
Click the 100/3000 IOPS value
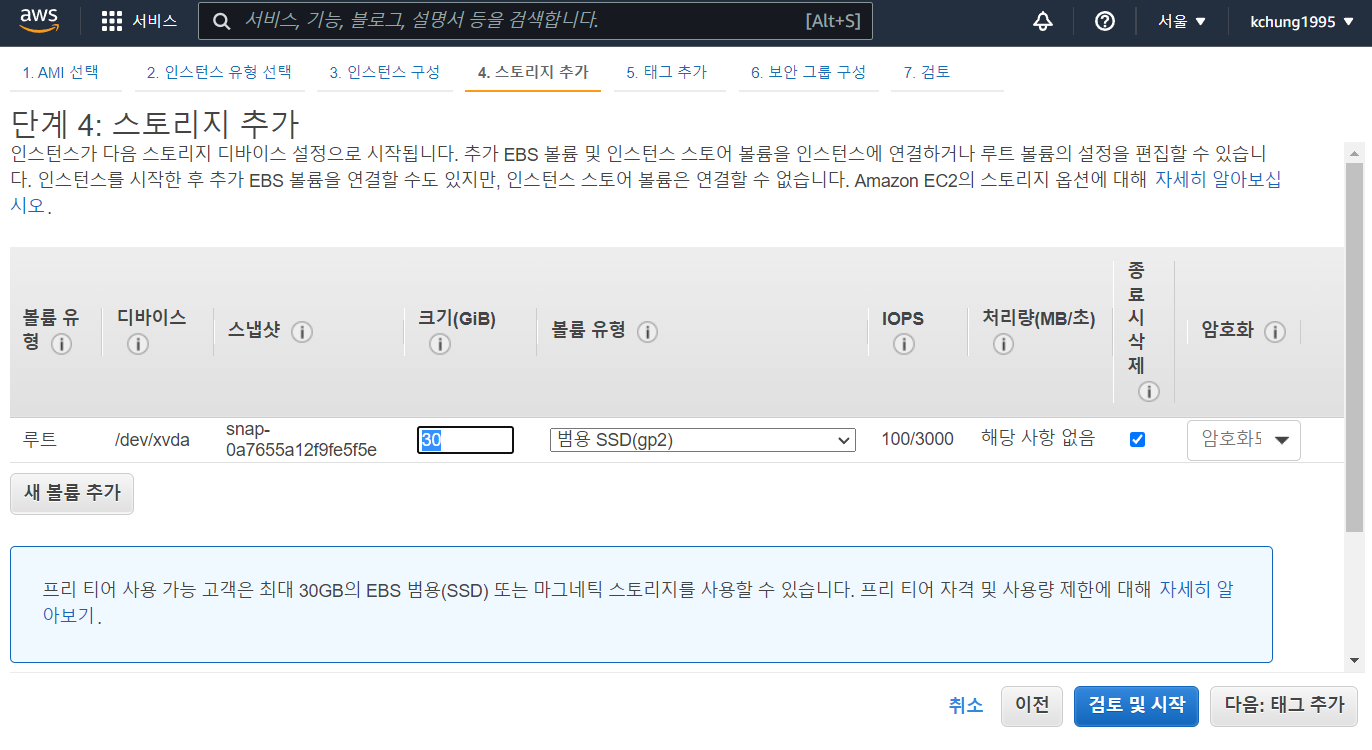click(917, 439)
